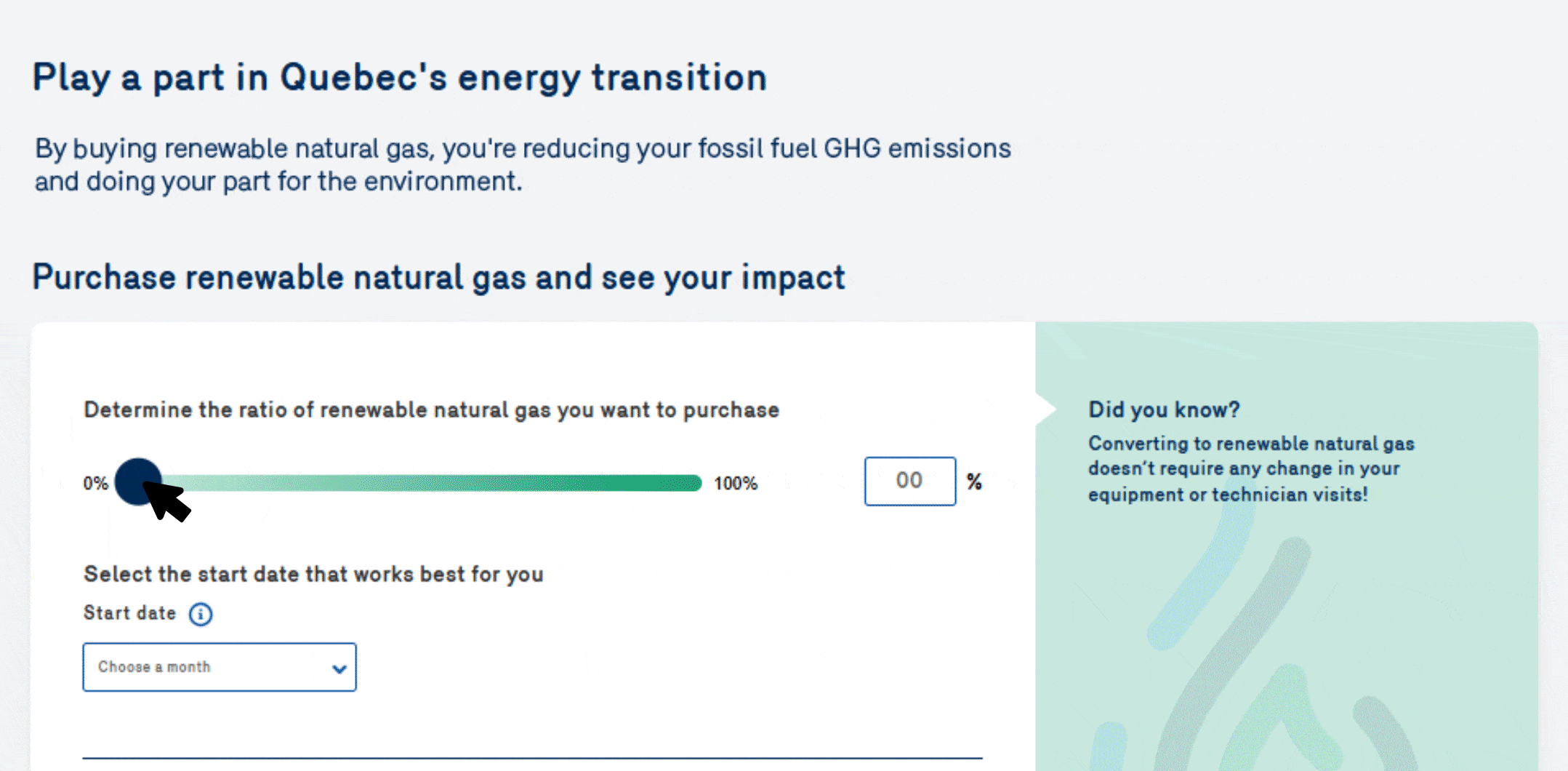The width and height of the screenshot is (1568, 771).
Task: Click the chevron arrow in the month dropdown
Action: 339,668
